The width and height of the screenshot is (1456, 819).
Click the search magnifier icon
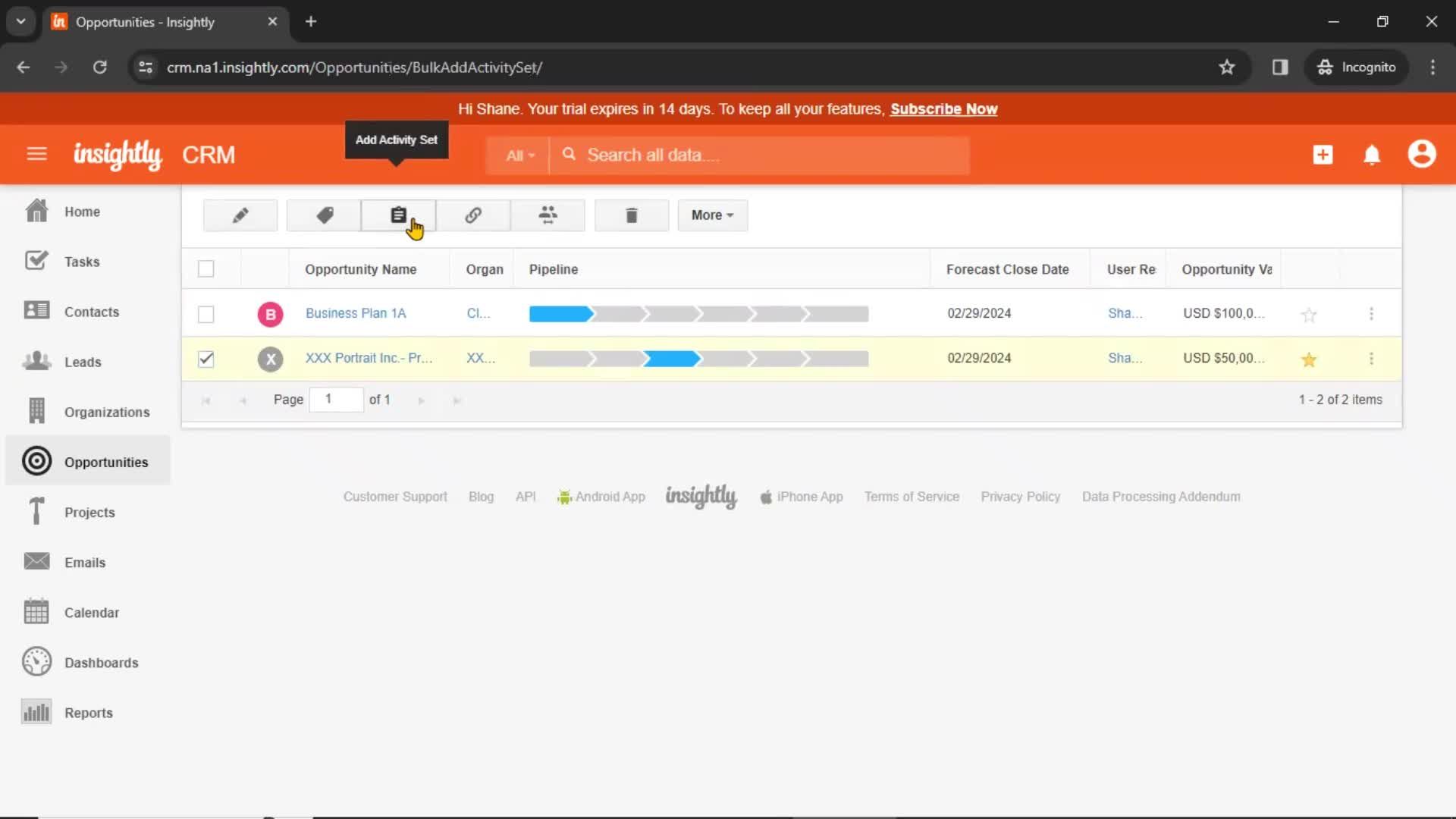click(569, 155)
